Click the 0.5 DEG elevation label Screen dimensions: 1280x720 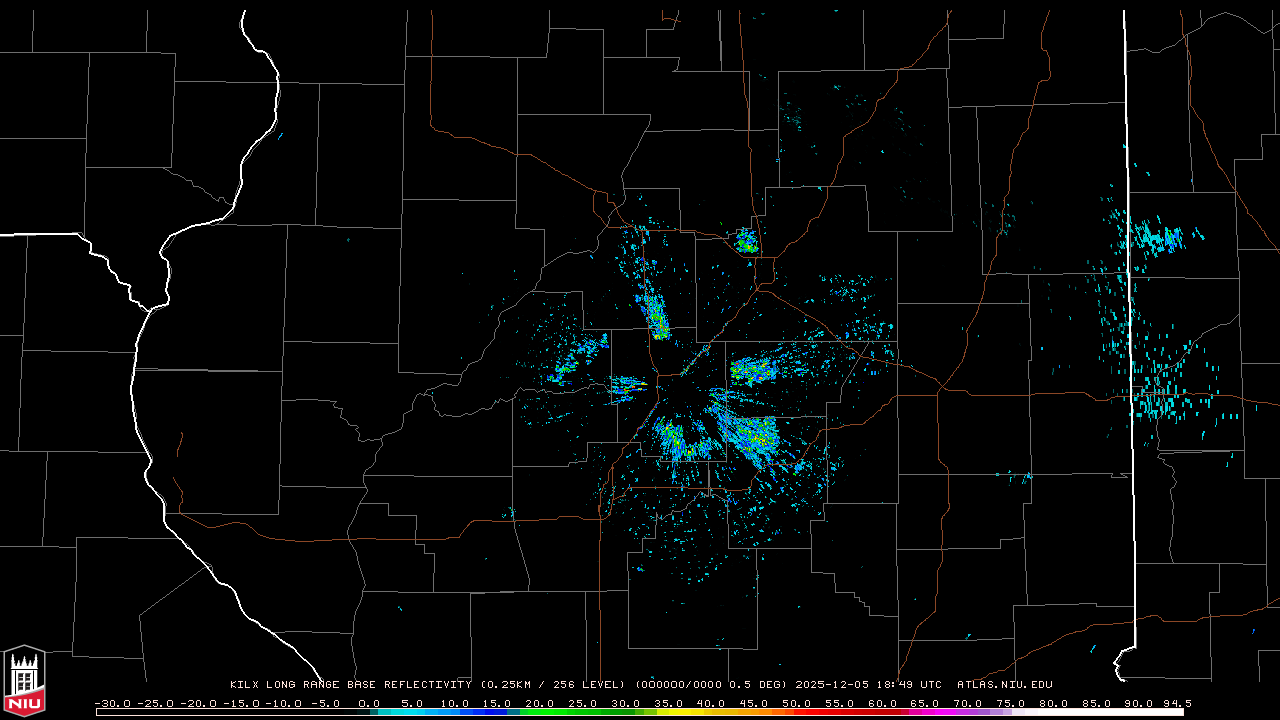(758, 685)
